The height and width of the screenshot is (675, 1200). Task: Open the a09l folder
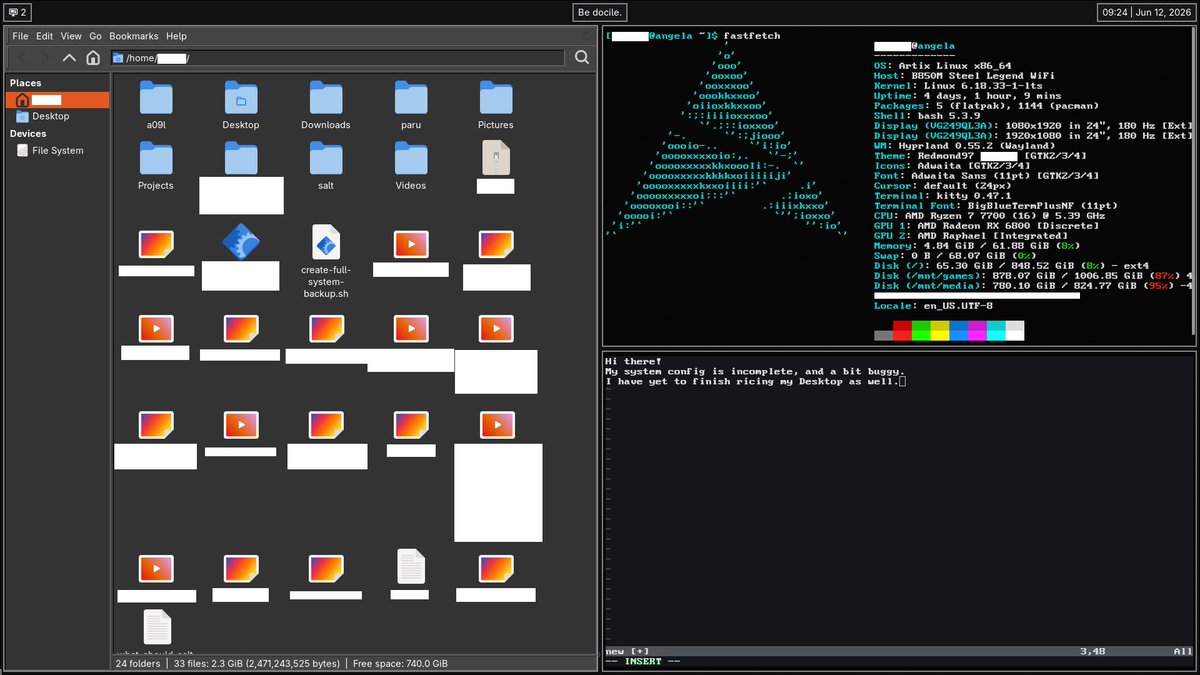click(x=155, y=106)
